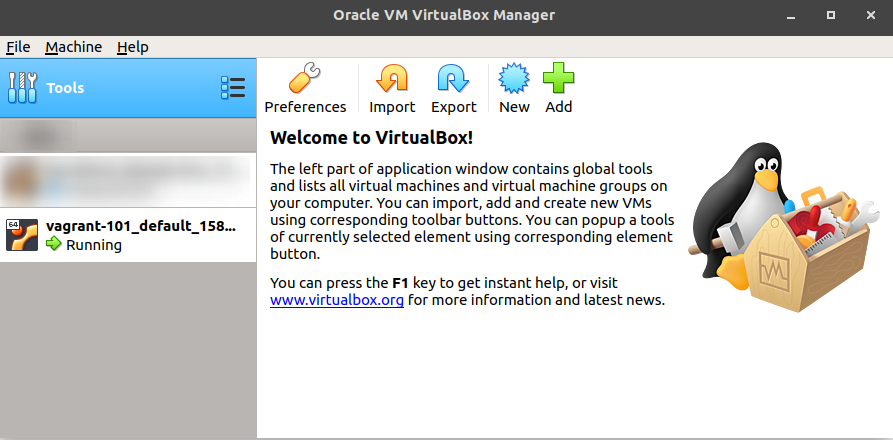Click the Oracle VM VirtualBox Manager title
The image size is (893, 440).
pos(444,15)
